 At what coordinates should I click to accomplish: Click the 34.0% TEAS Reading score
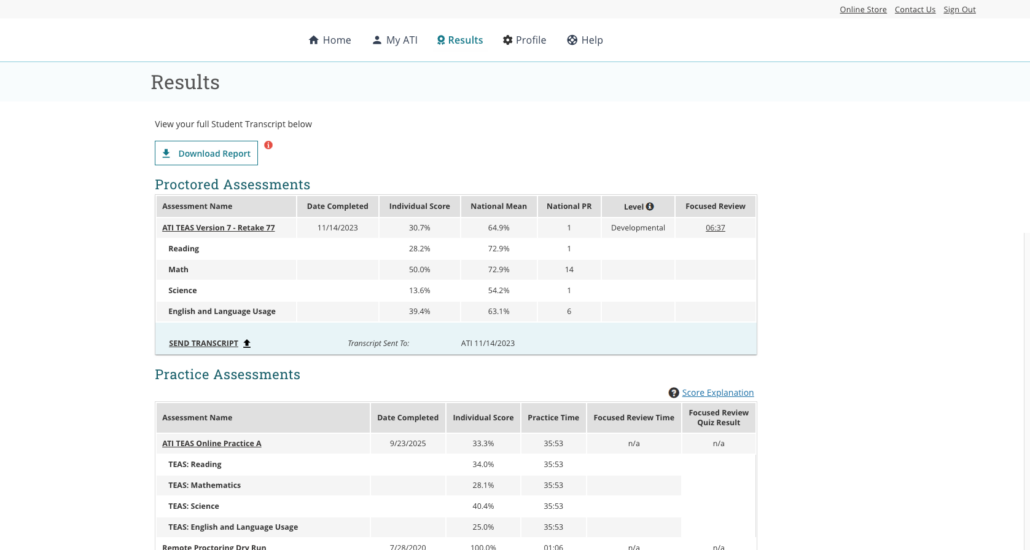[x=483, y=464]
